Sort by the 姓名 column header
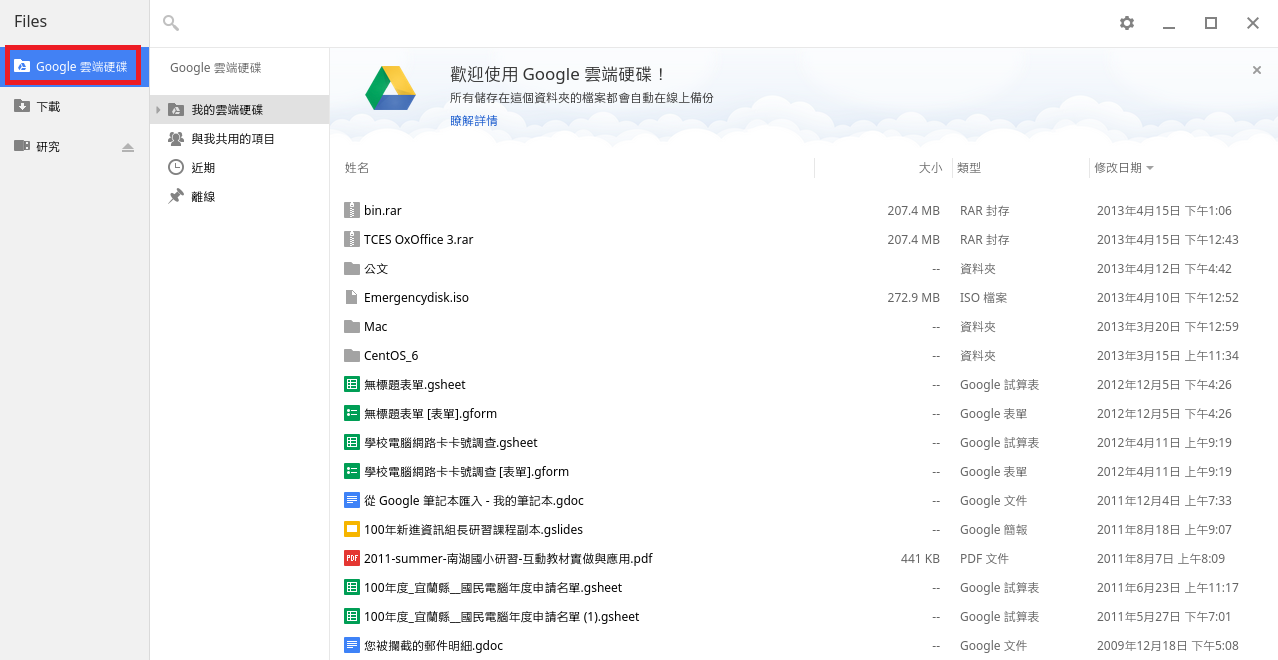The width and height of the screenshot is (1278, 660). 357,168
